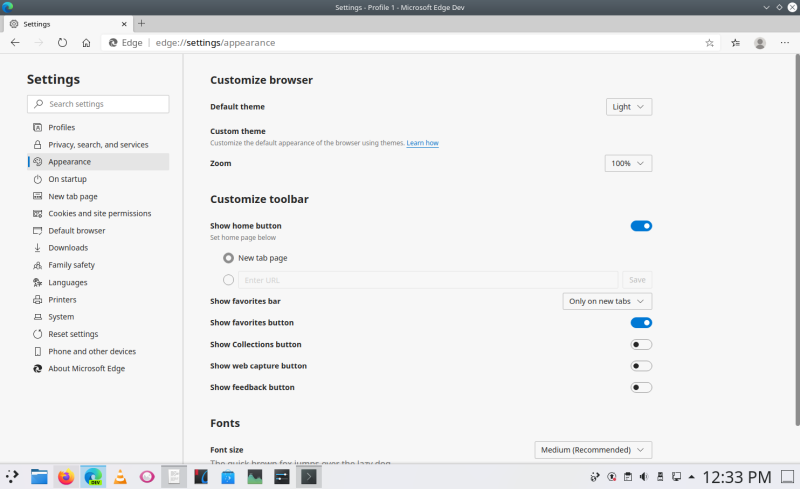Enable the Show web capture button toggle
The height and width of the screenshot is (489, 800).
click(641, 366)
